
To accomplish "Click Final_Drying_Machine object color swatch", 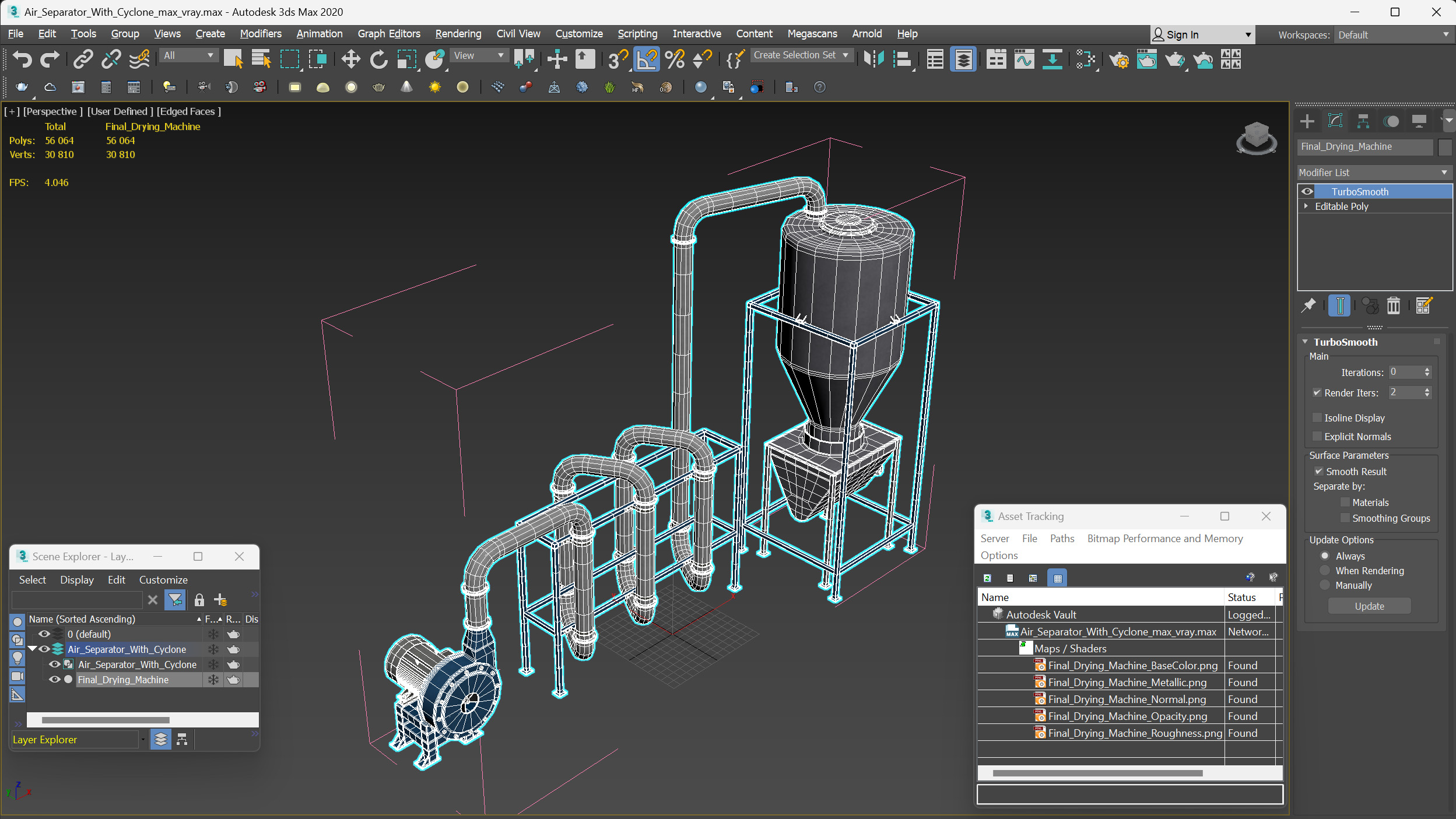I will coord(1445,147).
